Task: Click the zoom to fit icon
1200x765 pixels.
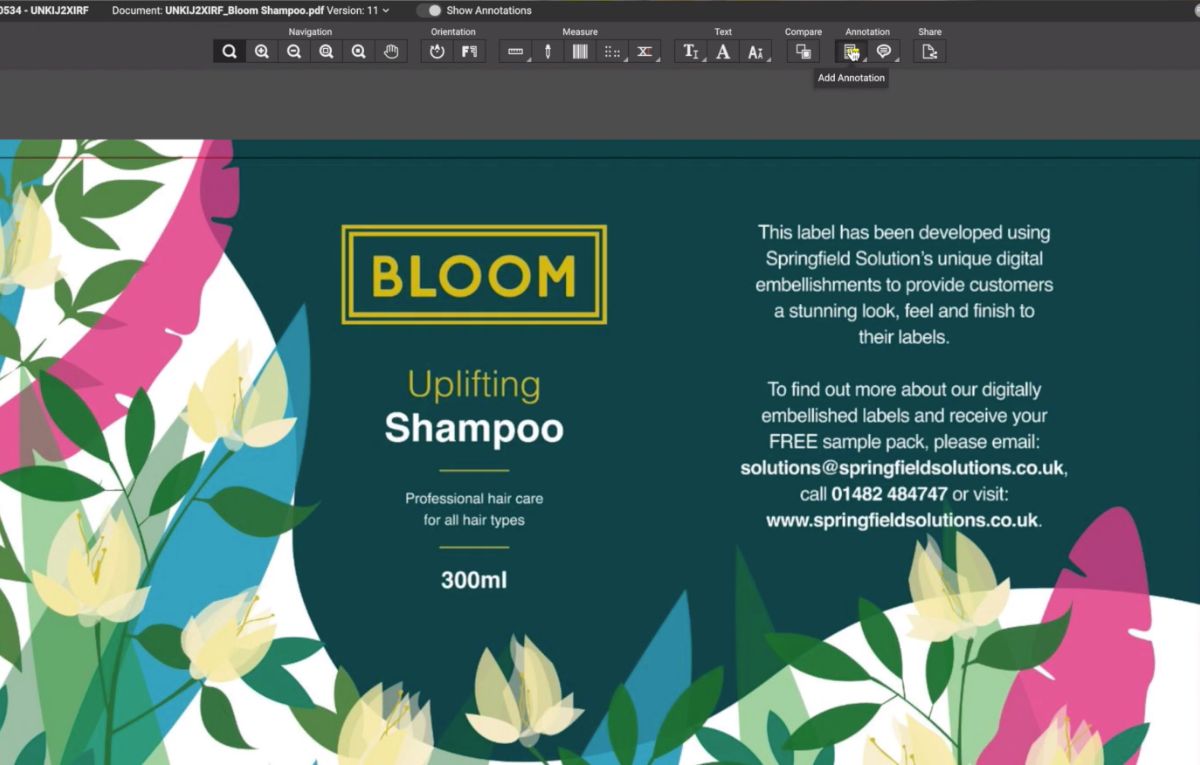Action: pos(326,52)
